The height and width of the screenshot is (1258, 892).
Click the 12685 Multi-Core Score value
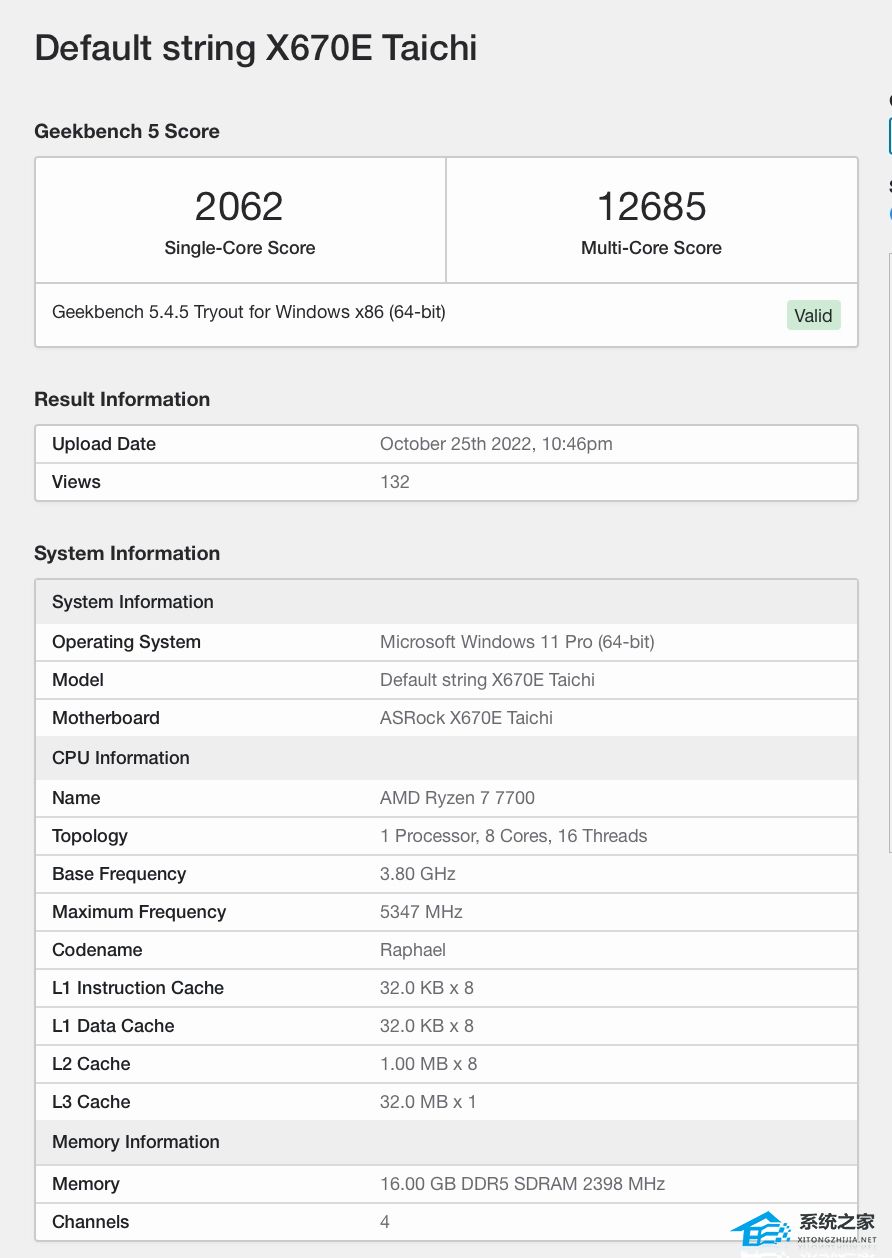pyautogui.click(x=651, y=207)
